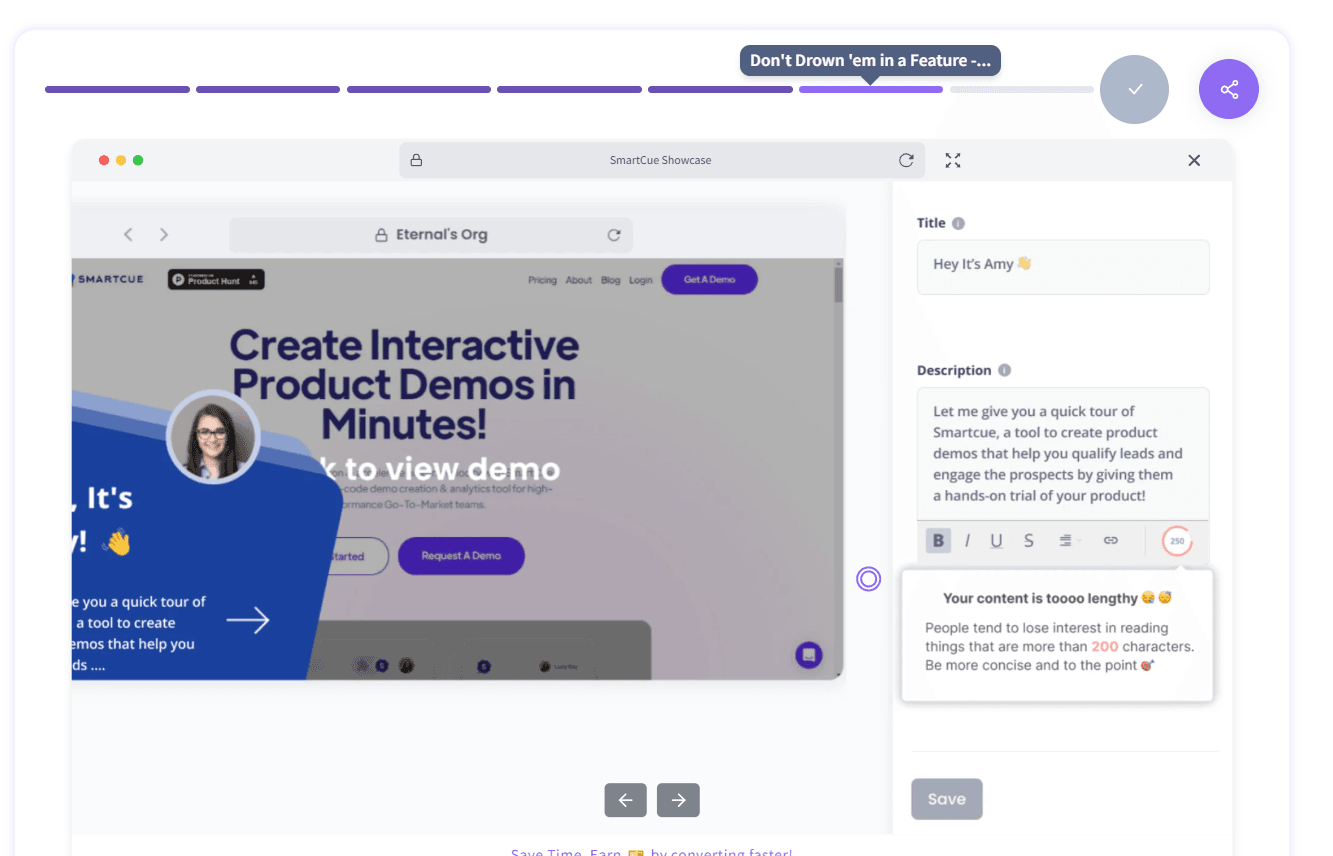Screen dimensions: 1333x856
Task: Click the SmartCue logo
Action: pyautogui.click(x=108, y=279)
